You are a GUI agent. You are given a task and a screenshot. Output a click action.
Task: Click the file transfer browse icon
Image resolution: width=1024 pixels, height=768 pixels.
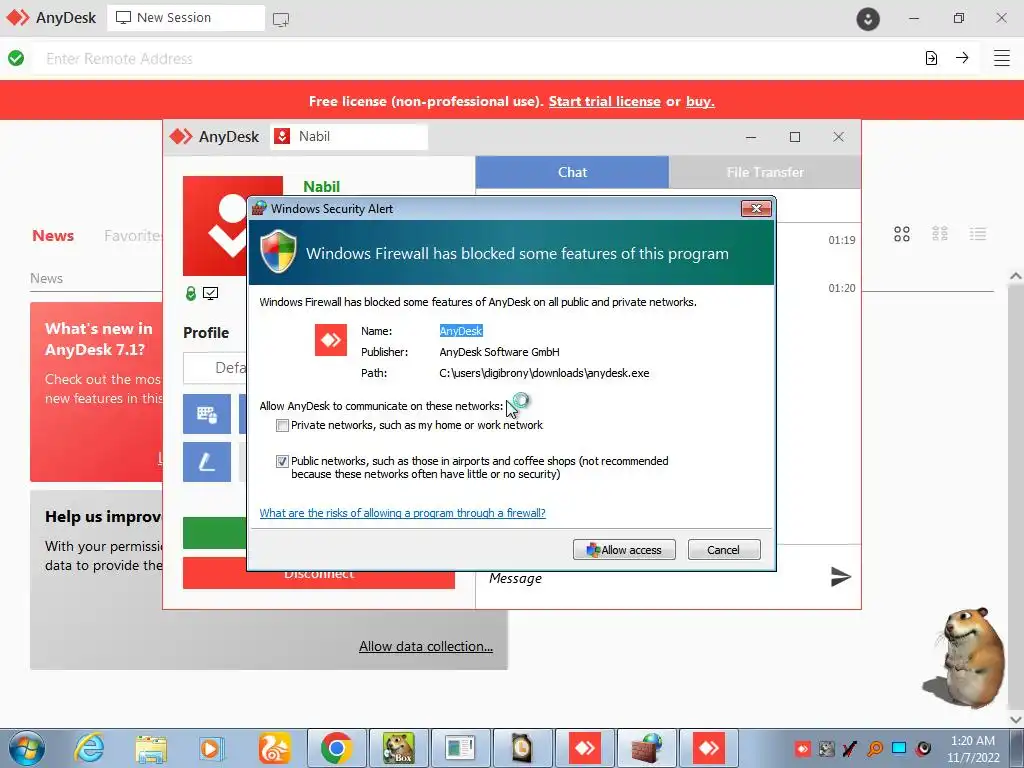tap(931, 58)
